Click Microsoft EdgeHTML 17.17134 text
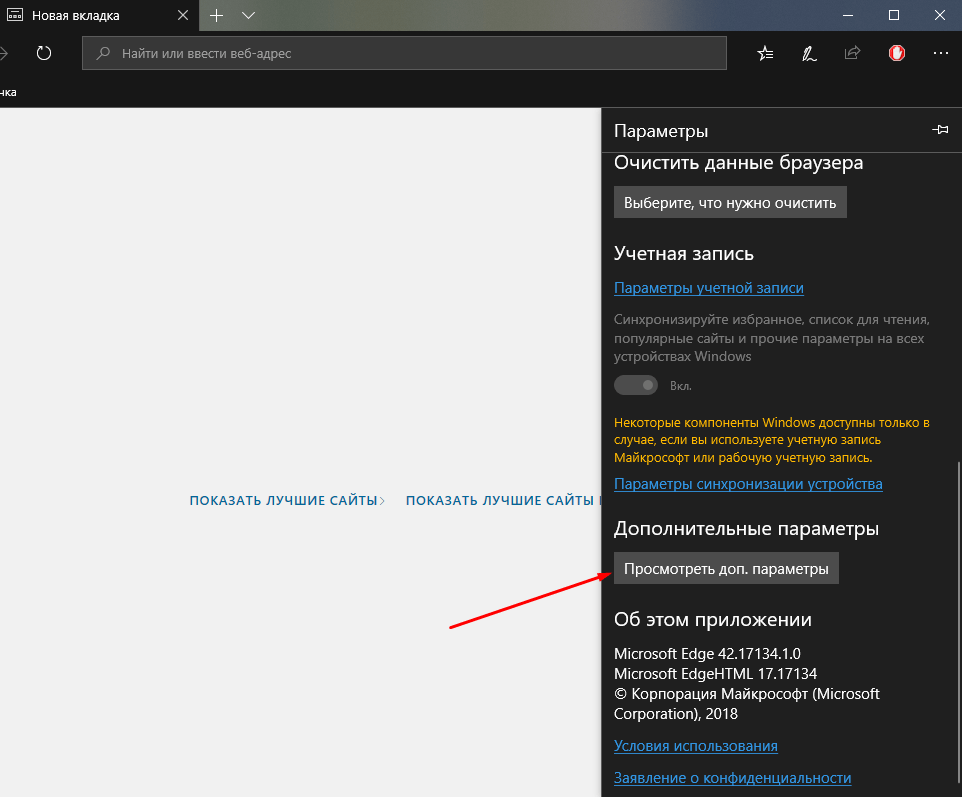The height and width of the screenshot is (797, 962). pyautogui.click(x=715, y=674)
